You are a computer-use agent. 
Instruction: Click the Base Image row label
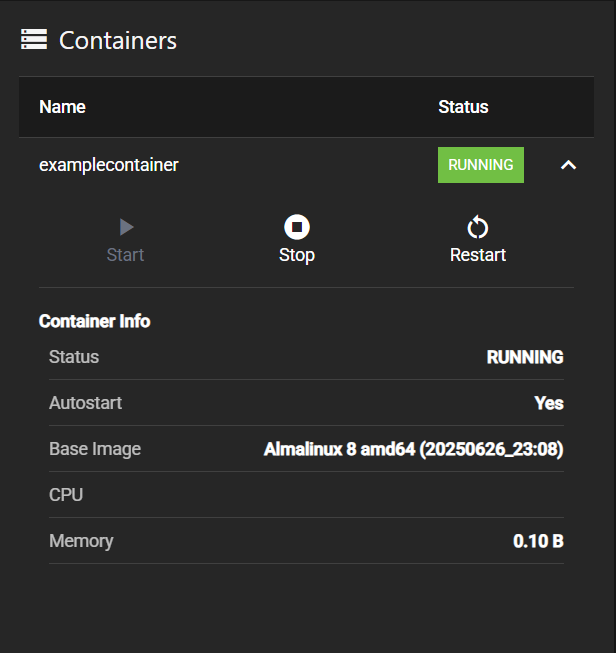95,449
